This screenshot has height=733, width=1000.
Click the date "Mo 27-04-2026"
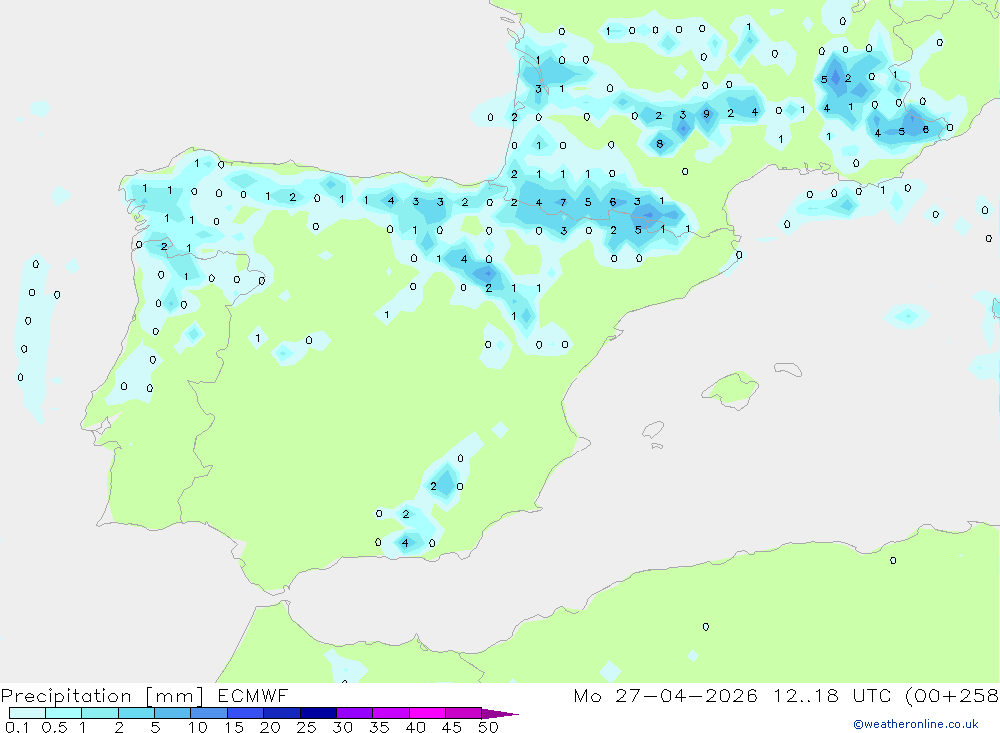665,695
